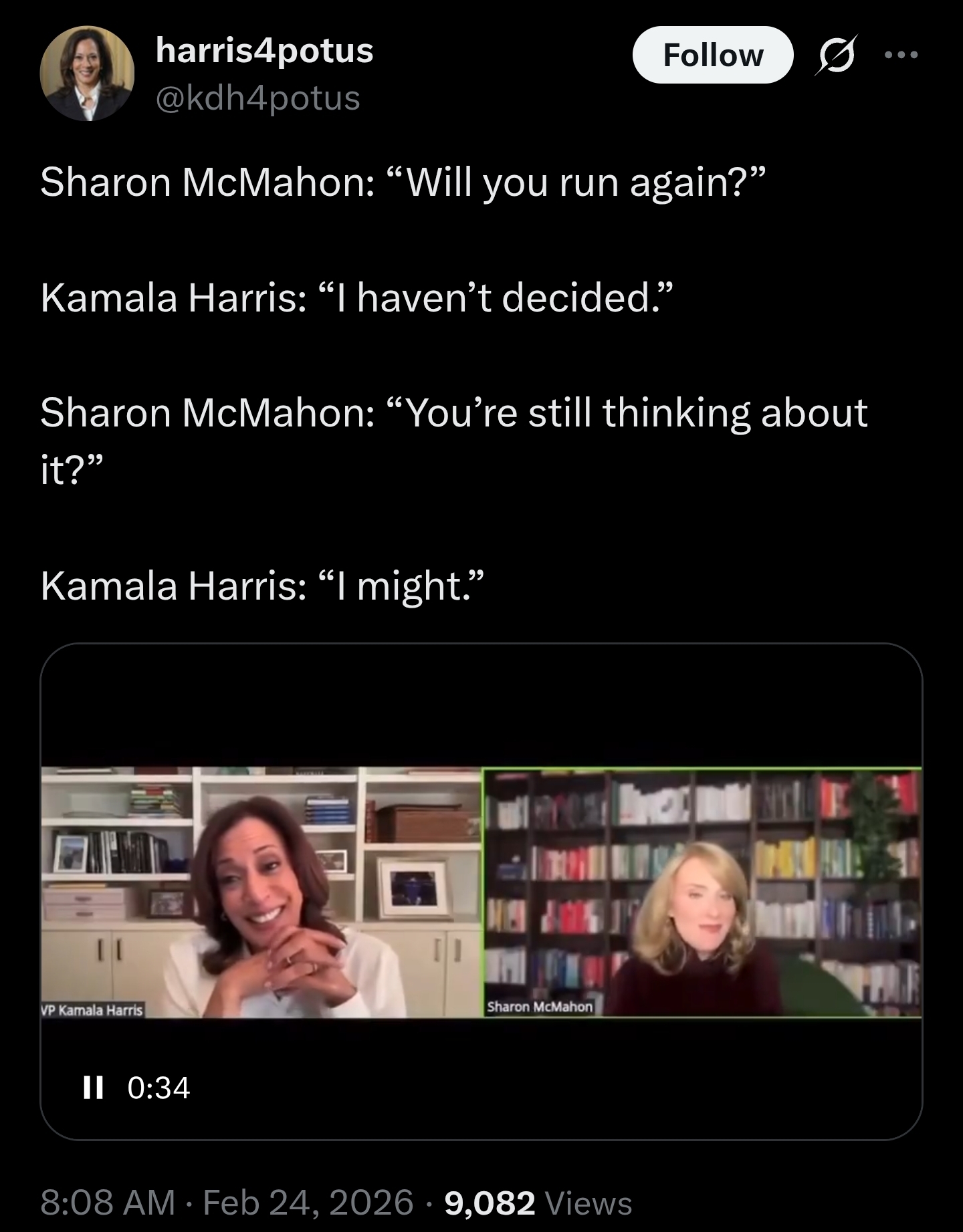Click the Sharon McMahon name tag in video
Image resolution: width=963 pixels, height=1232 pixels.
pos(540,1007)
